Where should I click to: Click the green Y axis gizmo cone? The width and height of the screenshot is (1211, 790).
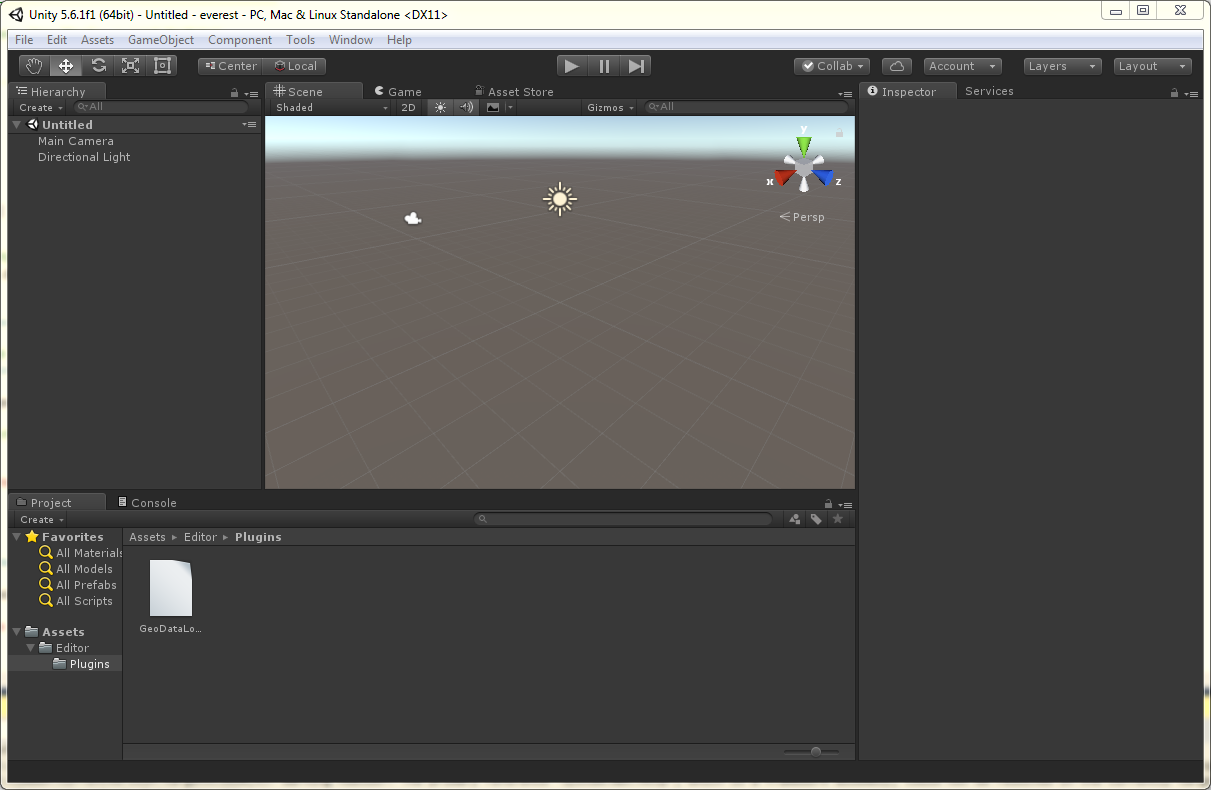804,144
